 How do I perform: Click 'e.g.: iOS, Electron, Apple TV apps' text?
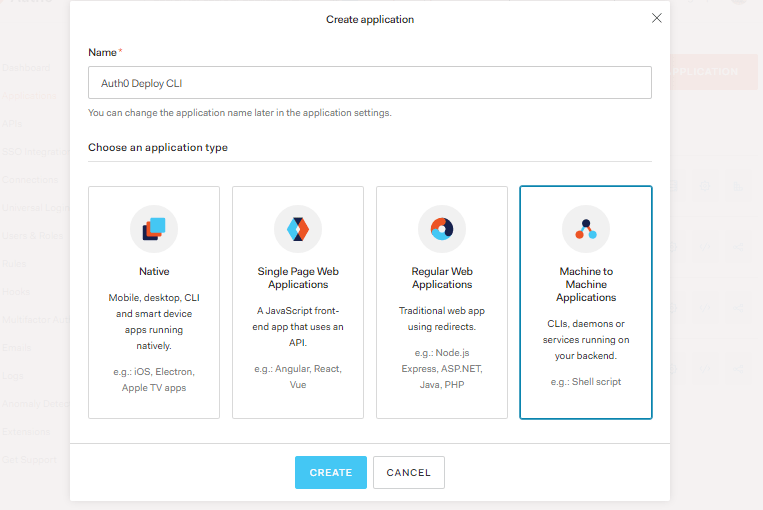click(154, 380)
